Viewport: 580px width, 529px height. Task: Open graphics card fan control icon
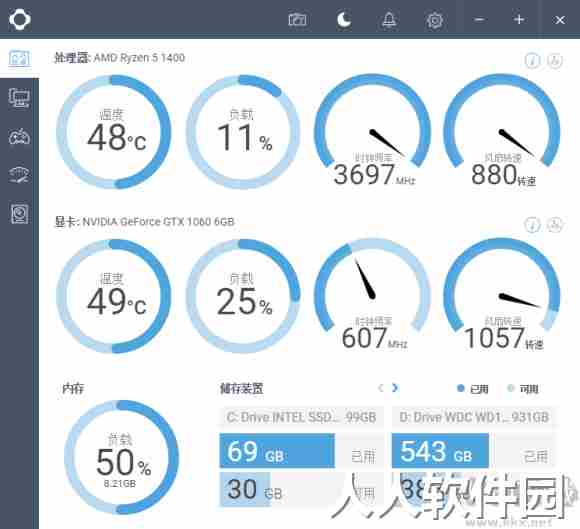point(555,225)
